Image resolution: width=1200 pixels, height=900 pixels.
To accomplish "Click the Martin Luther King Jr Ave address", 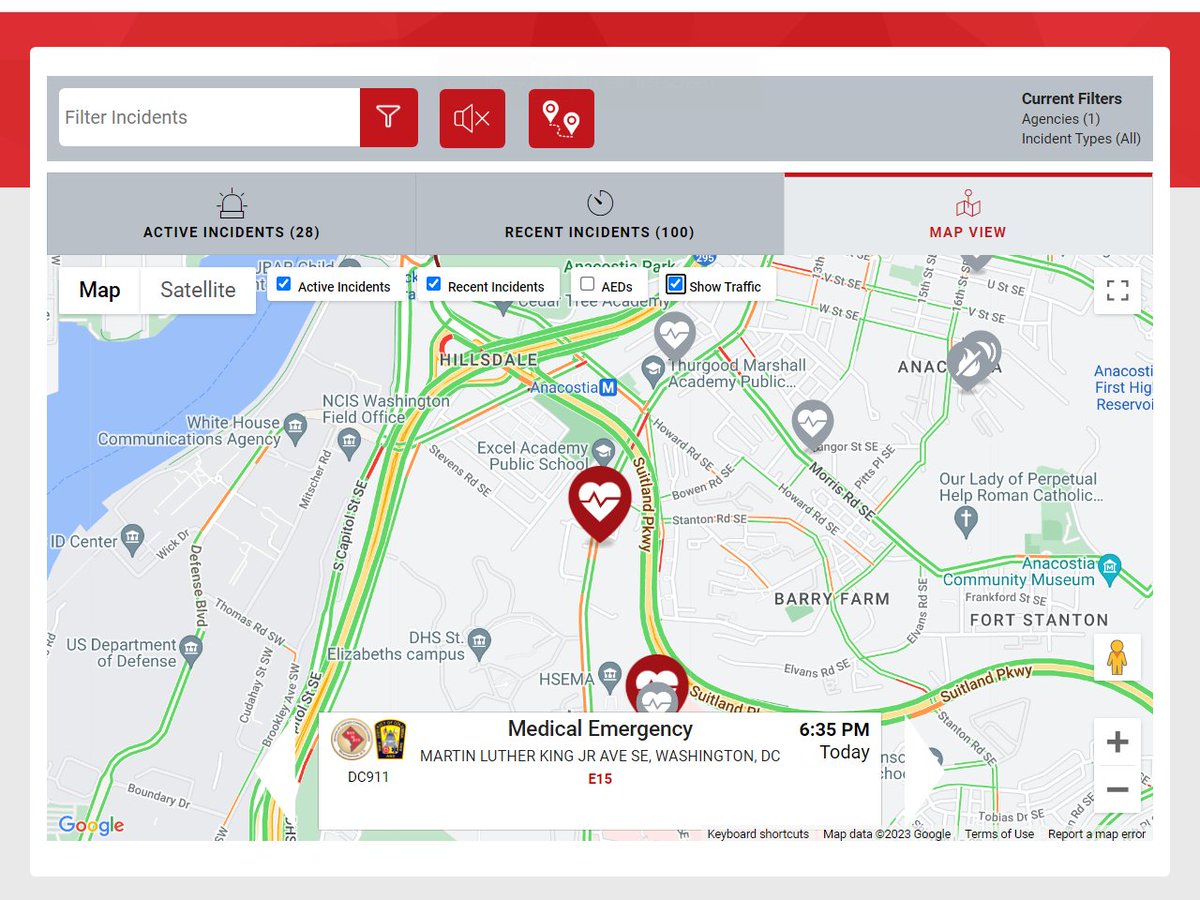I will point(600,756).
